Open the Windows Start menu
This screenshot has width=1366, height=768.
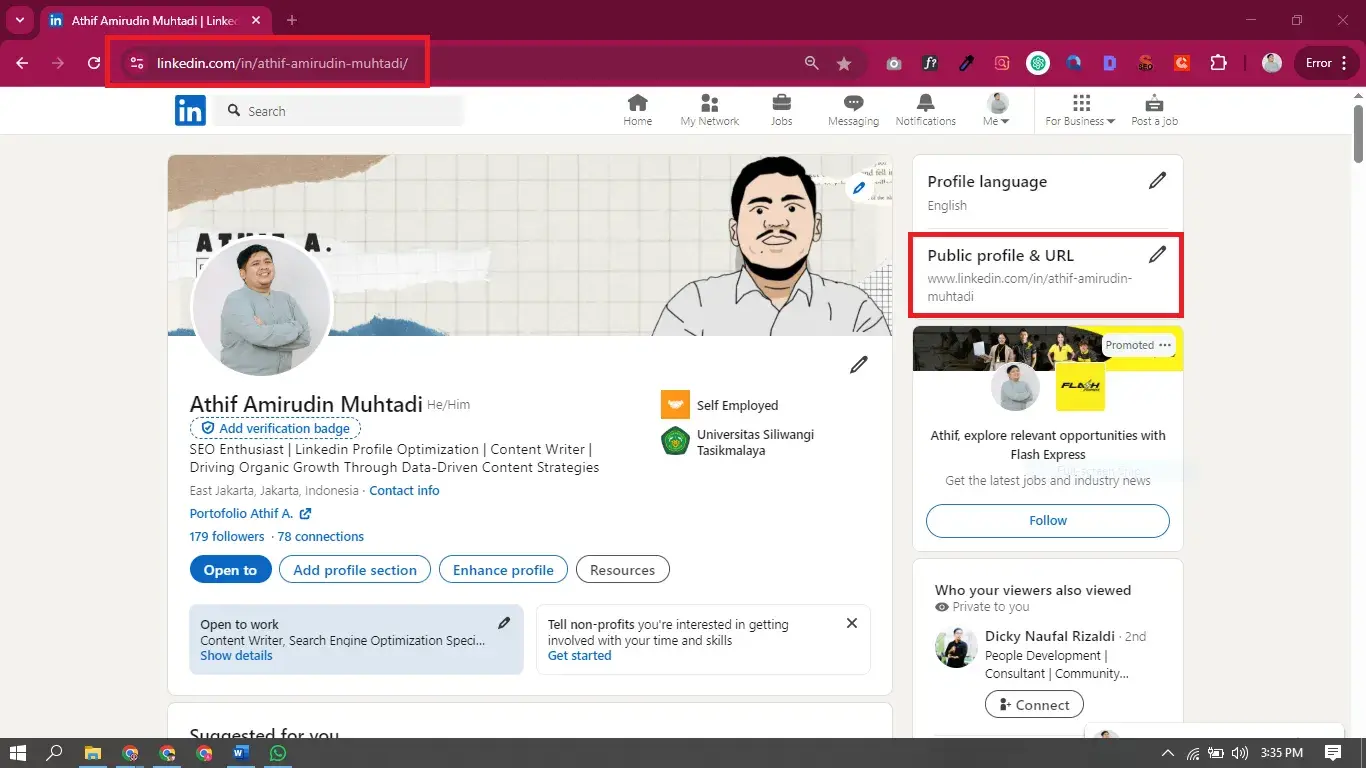coord(18,753)
